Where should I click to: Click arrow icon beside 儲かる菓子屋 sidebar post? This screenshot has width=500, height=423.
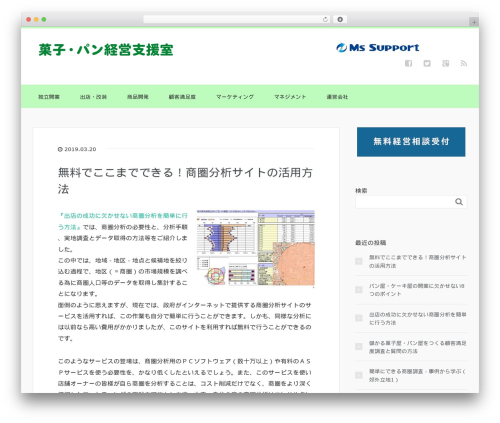pos(359,346)
